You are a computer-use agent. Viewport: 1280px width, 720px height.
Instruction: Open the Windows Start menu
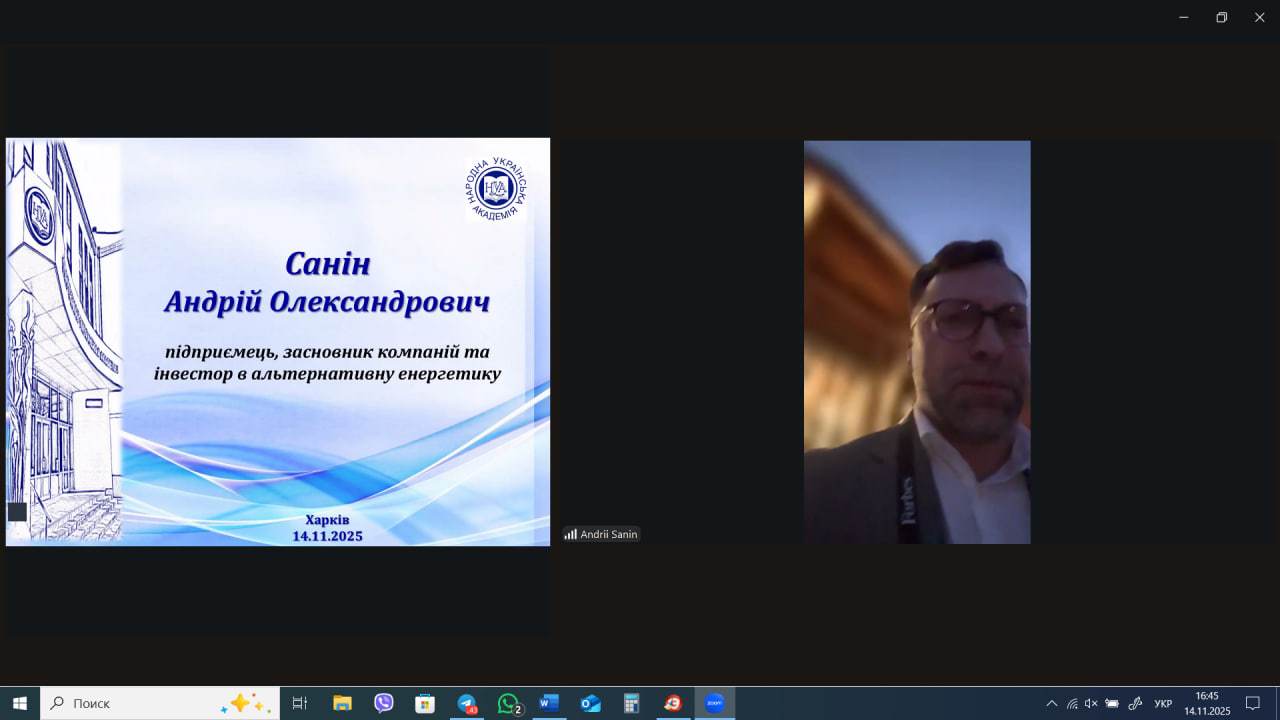click(x=19, y=703)
